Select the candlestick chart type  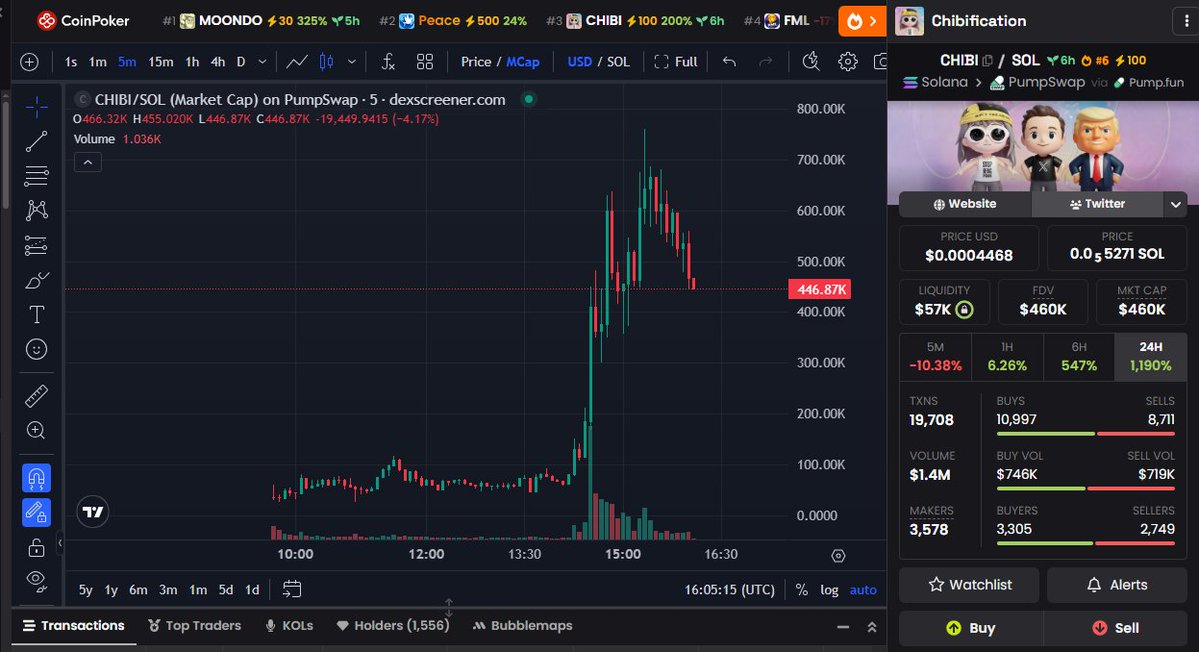click(x=327, y=62)
